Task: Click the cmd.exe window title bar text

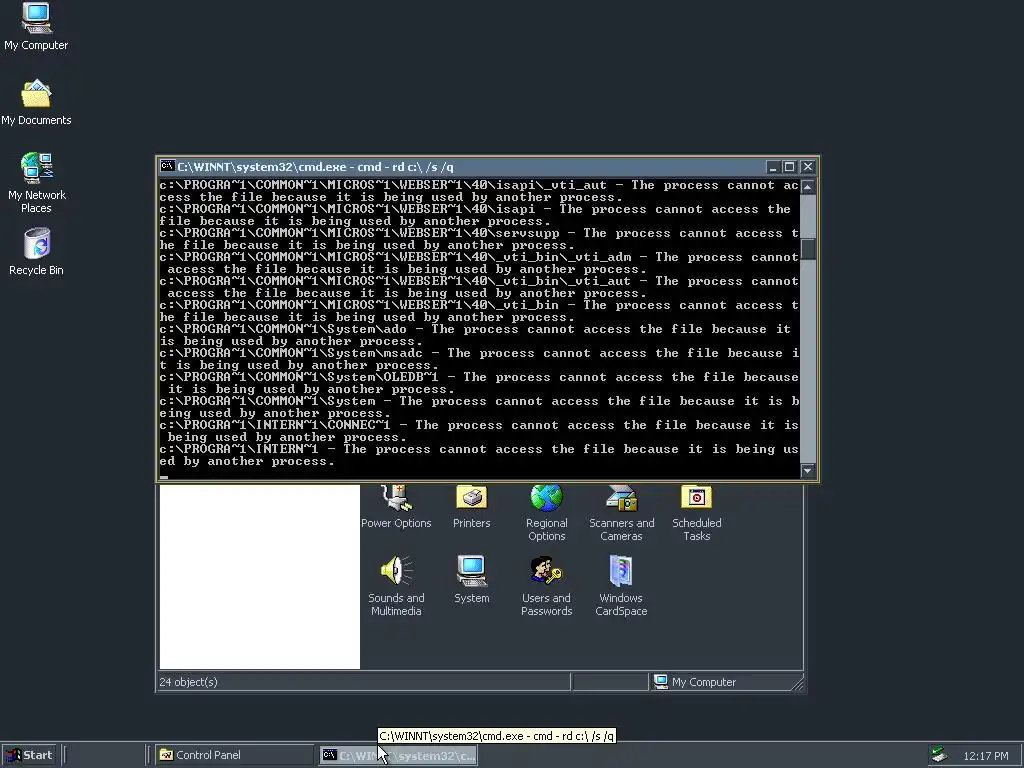Action: 315,167
